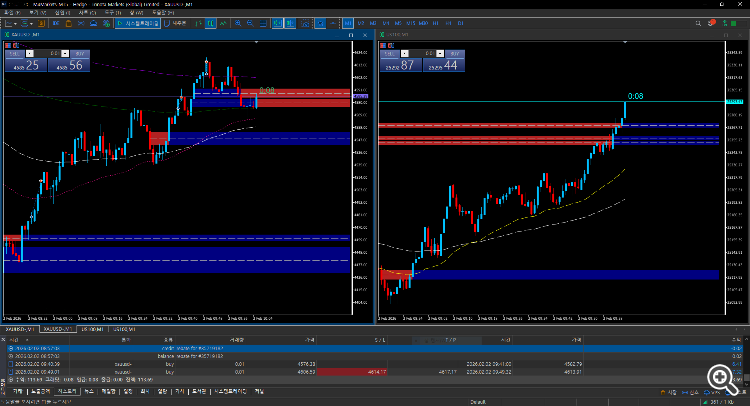
Task: Open the Market shortcut in bottom-right status area
Action: tap(668, 392)
